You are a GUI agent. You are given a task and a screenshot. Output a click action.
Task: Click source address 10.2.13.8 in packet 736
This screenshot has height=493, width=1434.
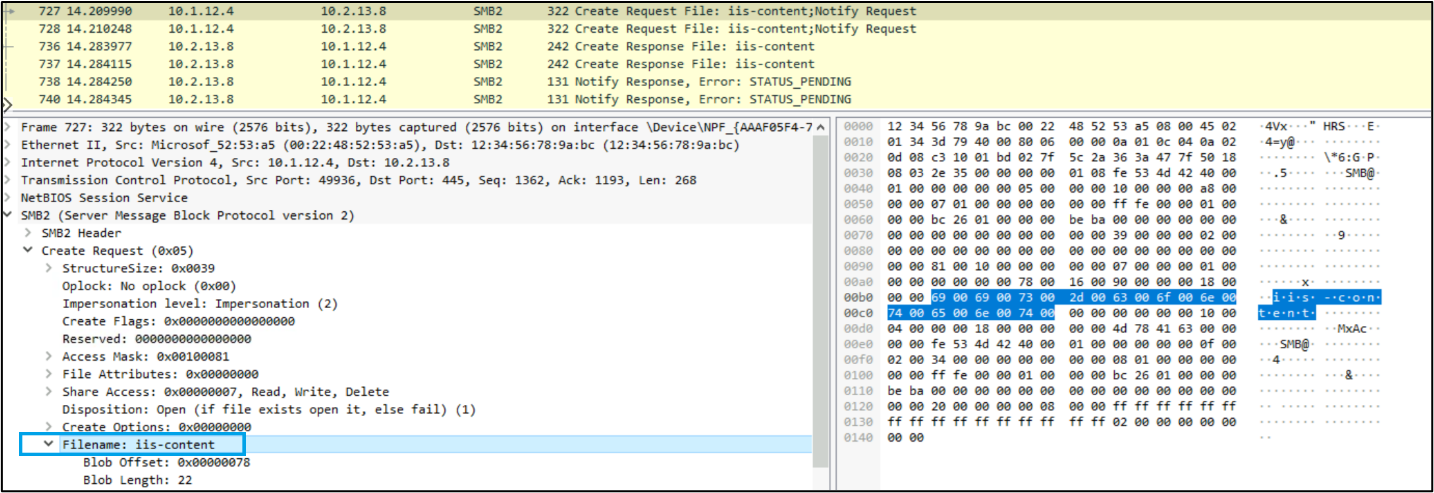[200, 46]
